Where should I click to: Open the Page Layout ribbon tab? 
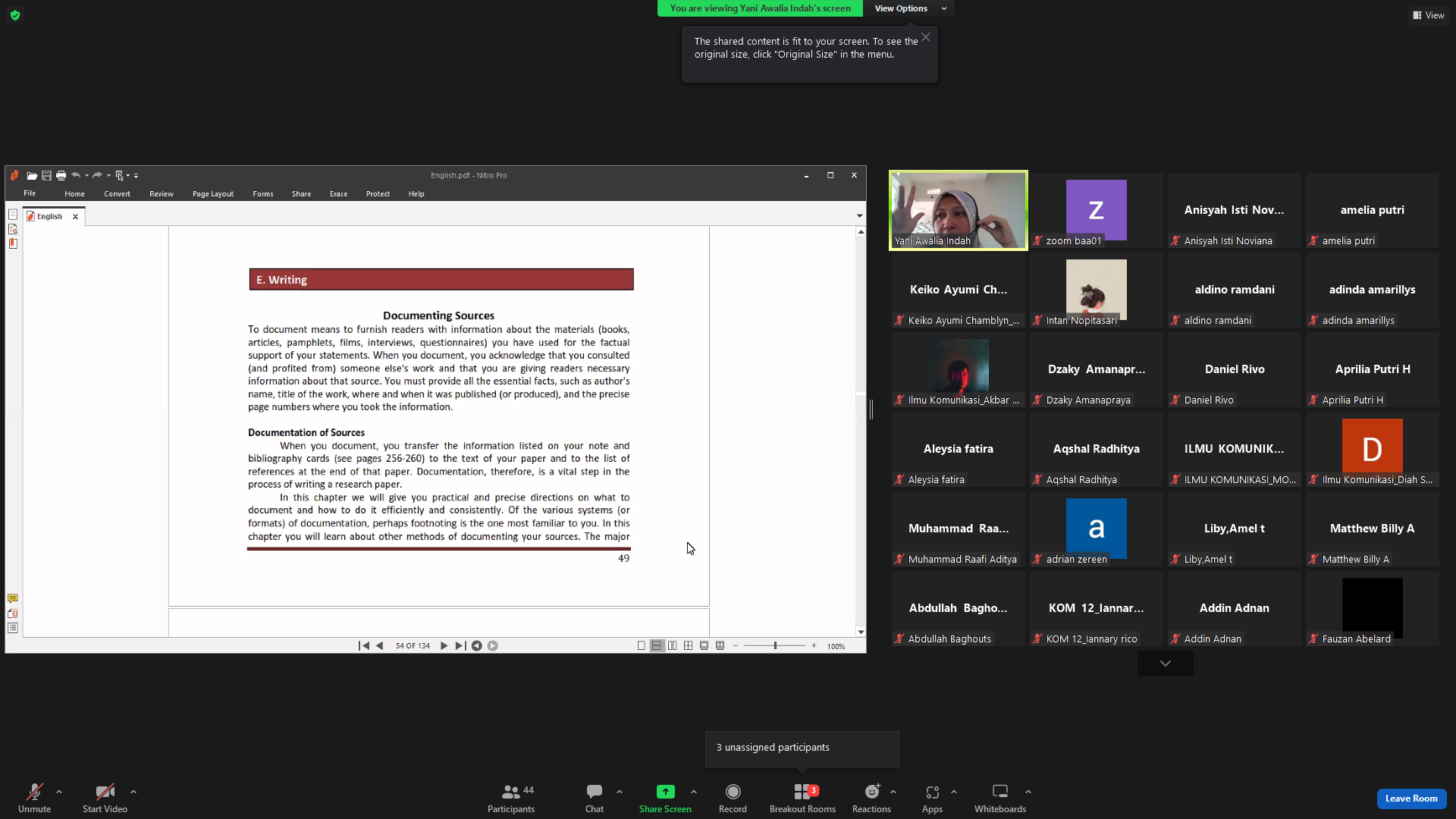[x=213, y=194]
